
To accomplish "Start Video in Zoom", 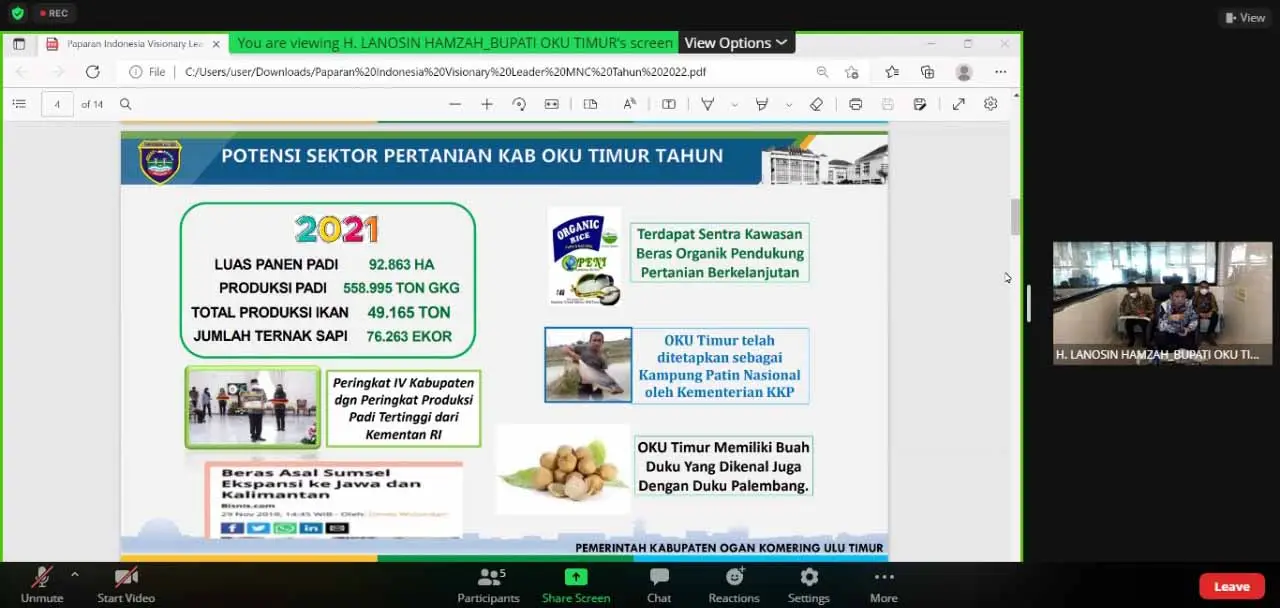I will click(x=126, y=584).
